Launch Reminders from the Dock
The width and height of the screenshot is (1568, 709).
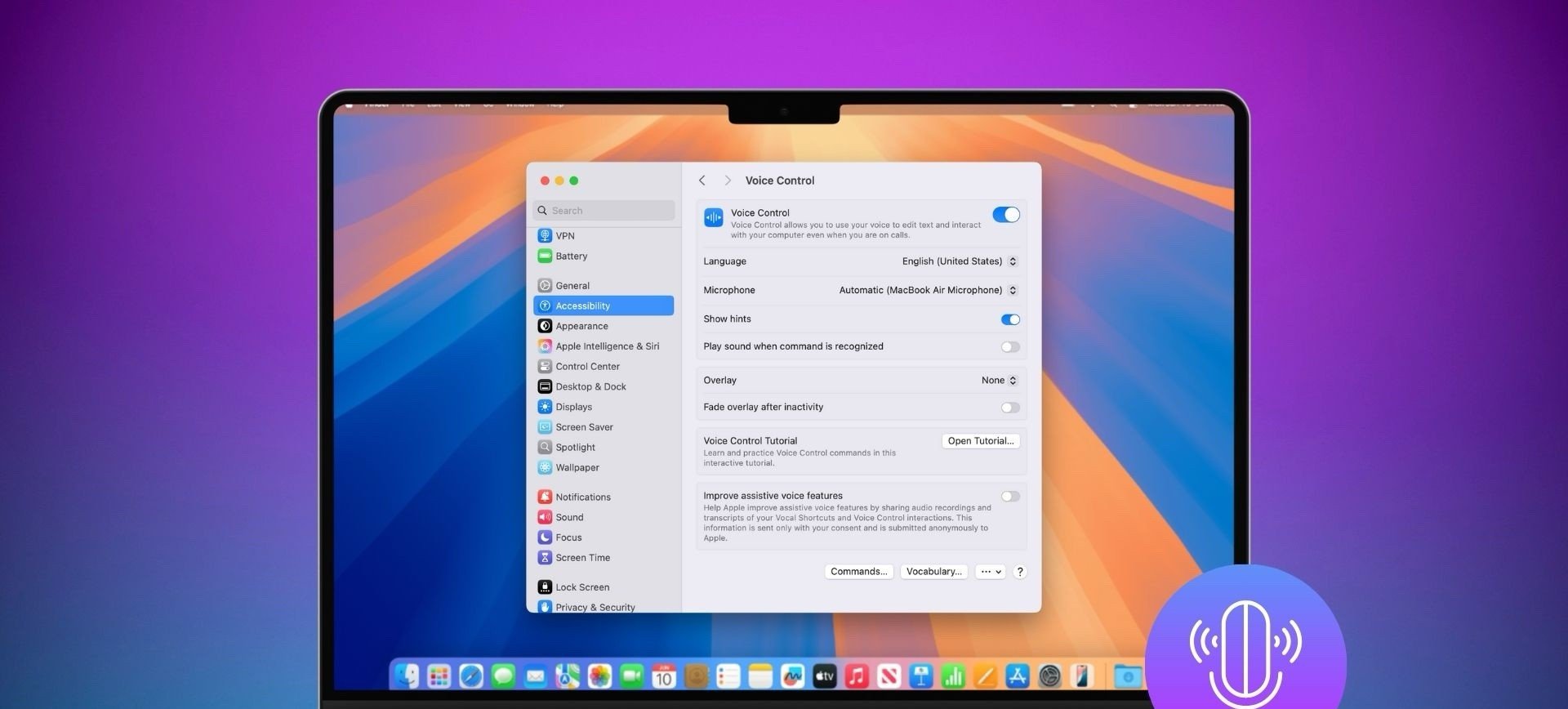[728, 676]
